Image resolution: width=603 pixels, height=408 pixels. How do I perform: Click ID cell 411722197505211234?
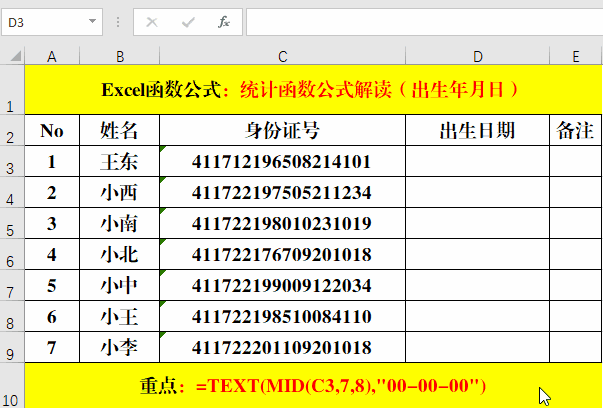click(x=283, y=192)
